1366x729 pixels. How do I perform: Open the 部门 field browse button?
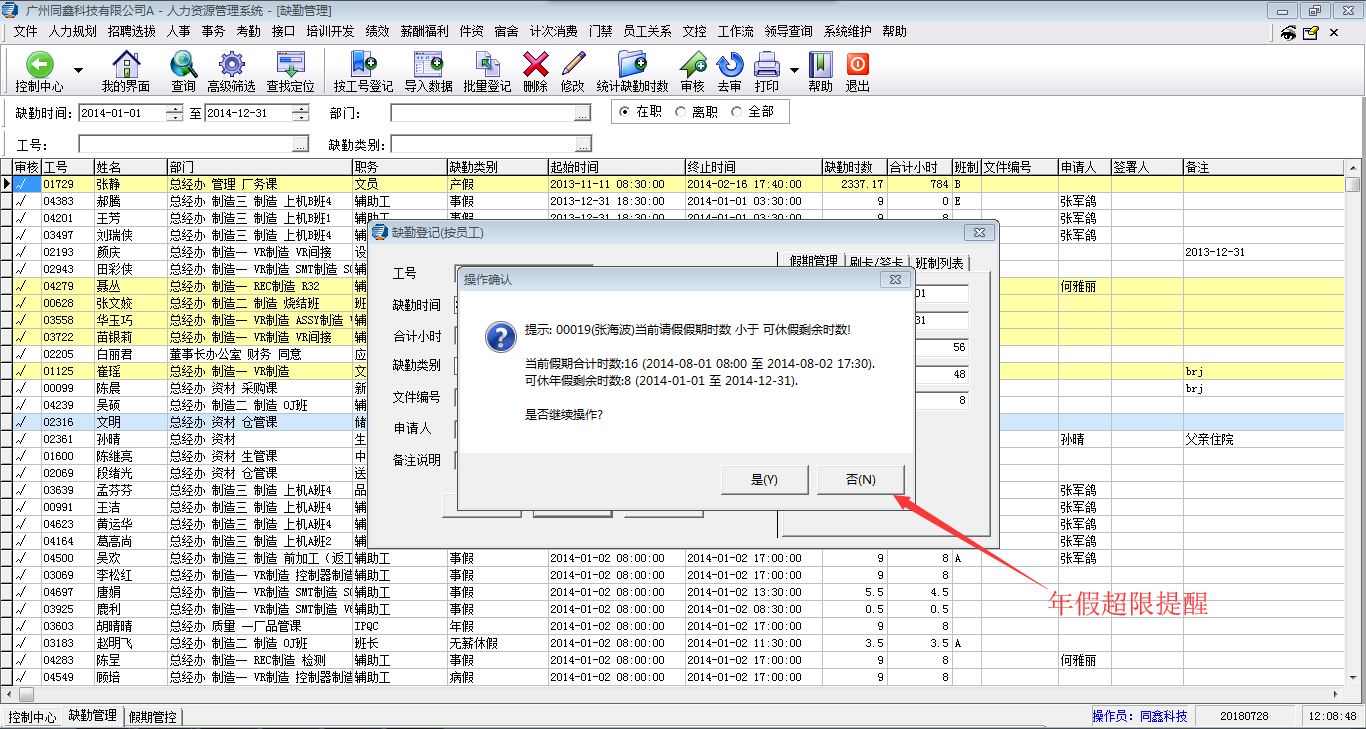582,114
